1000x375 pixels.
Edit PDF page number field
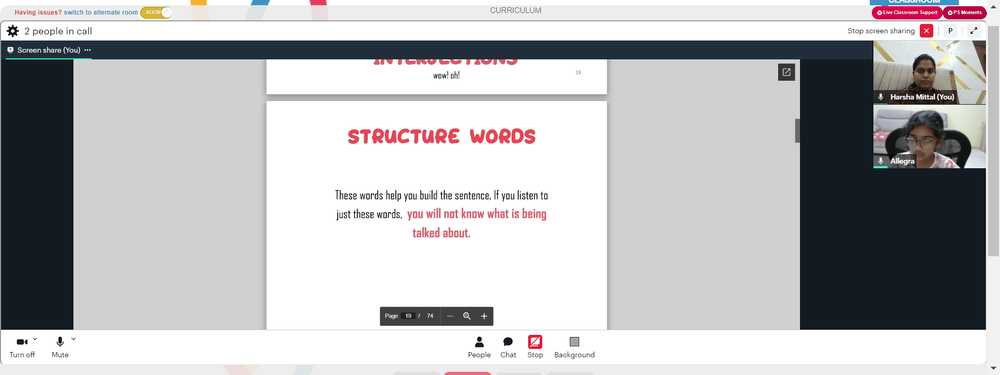click(x=408, y=316)
